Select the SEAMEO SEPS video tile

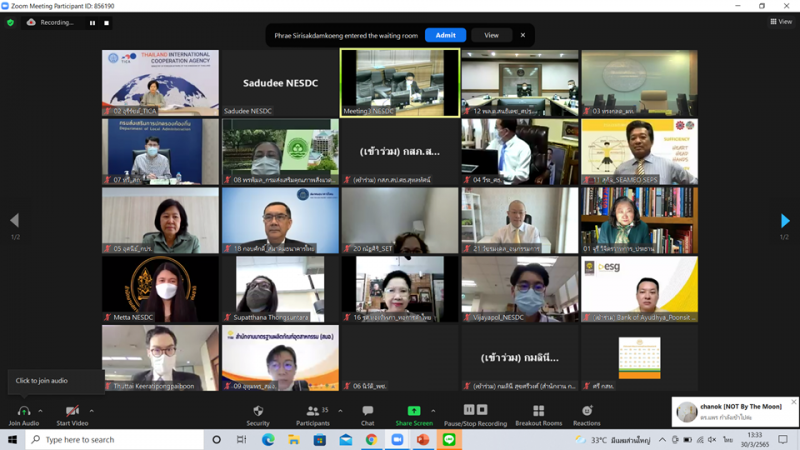point(639,152)
